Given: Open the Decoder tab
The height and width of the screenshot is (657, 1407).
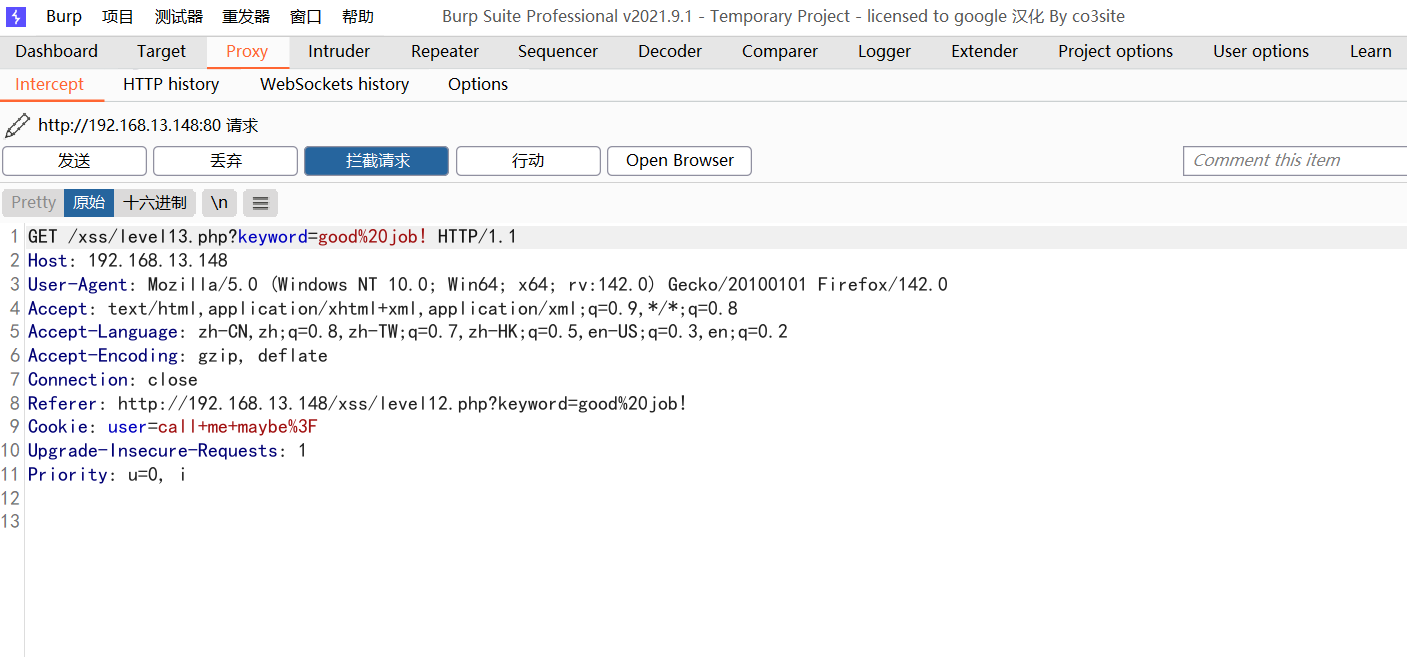Looking at the screenshot, I should click(670, 52).
